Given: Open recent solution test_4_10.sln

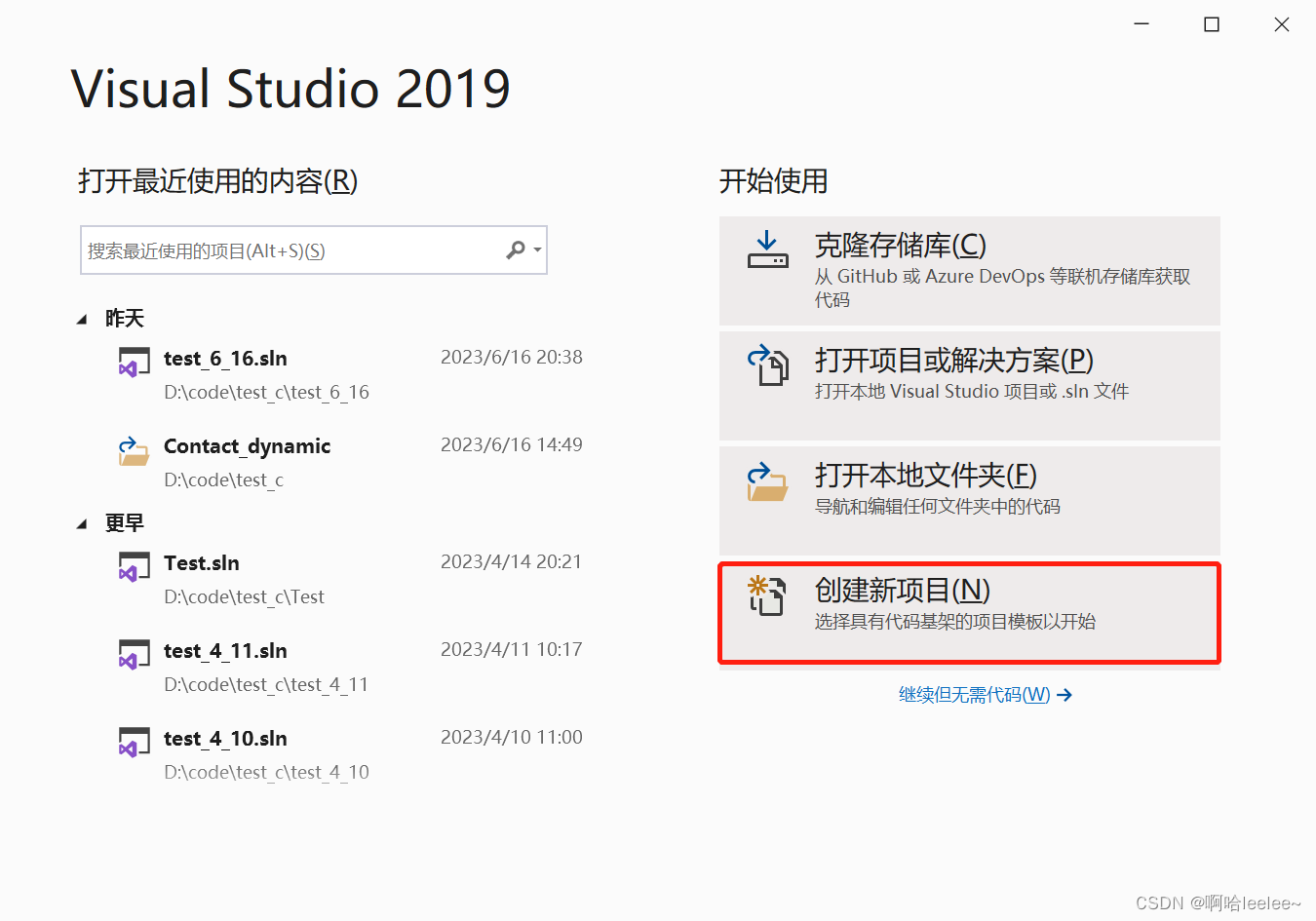Looking at the screenshot, I should click(225, 739).
